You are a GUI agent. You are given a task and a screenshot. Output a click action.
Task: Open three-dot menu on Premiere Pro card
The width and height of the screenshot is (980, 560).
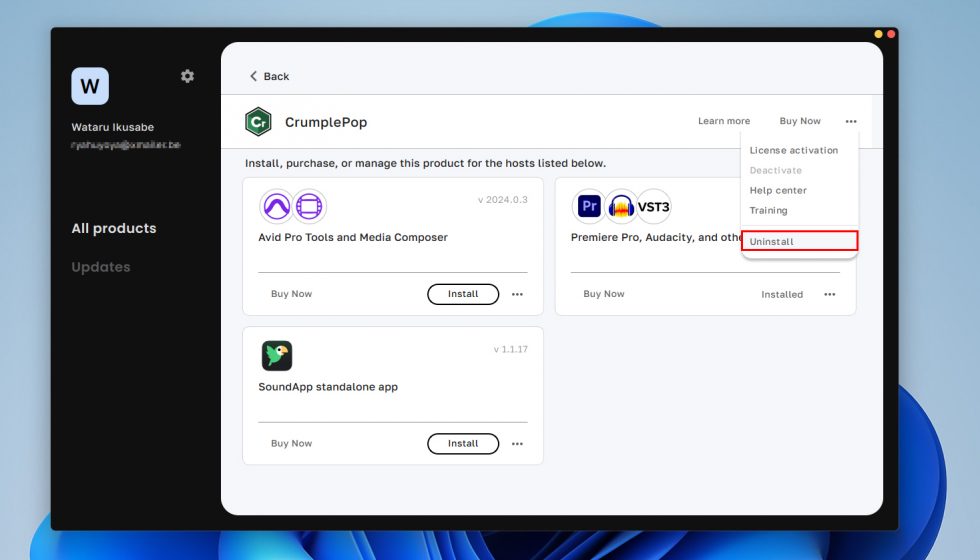click(x=830, y=294)
